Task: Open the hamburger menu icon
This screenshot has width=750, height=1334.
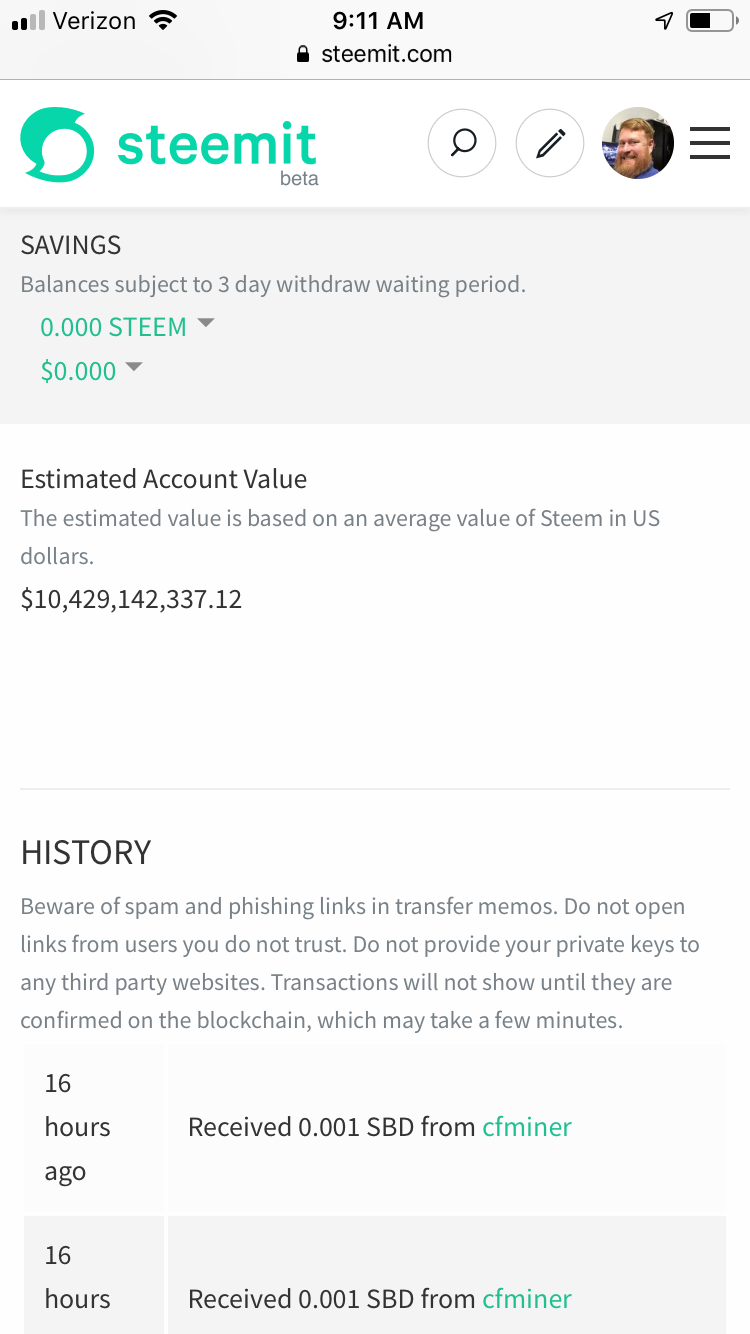Action: tap(710, 144)
